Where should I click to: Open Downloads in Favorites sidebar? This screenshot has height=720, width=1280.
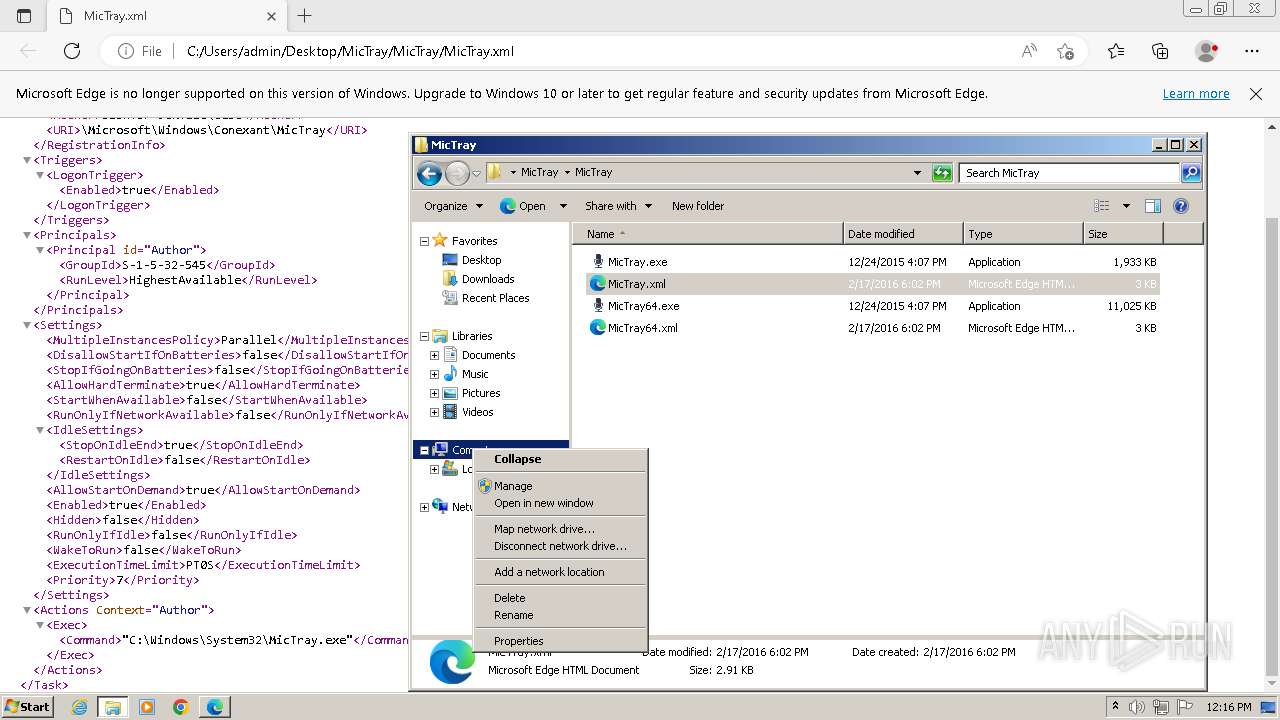tap(479, 279)
